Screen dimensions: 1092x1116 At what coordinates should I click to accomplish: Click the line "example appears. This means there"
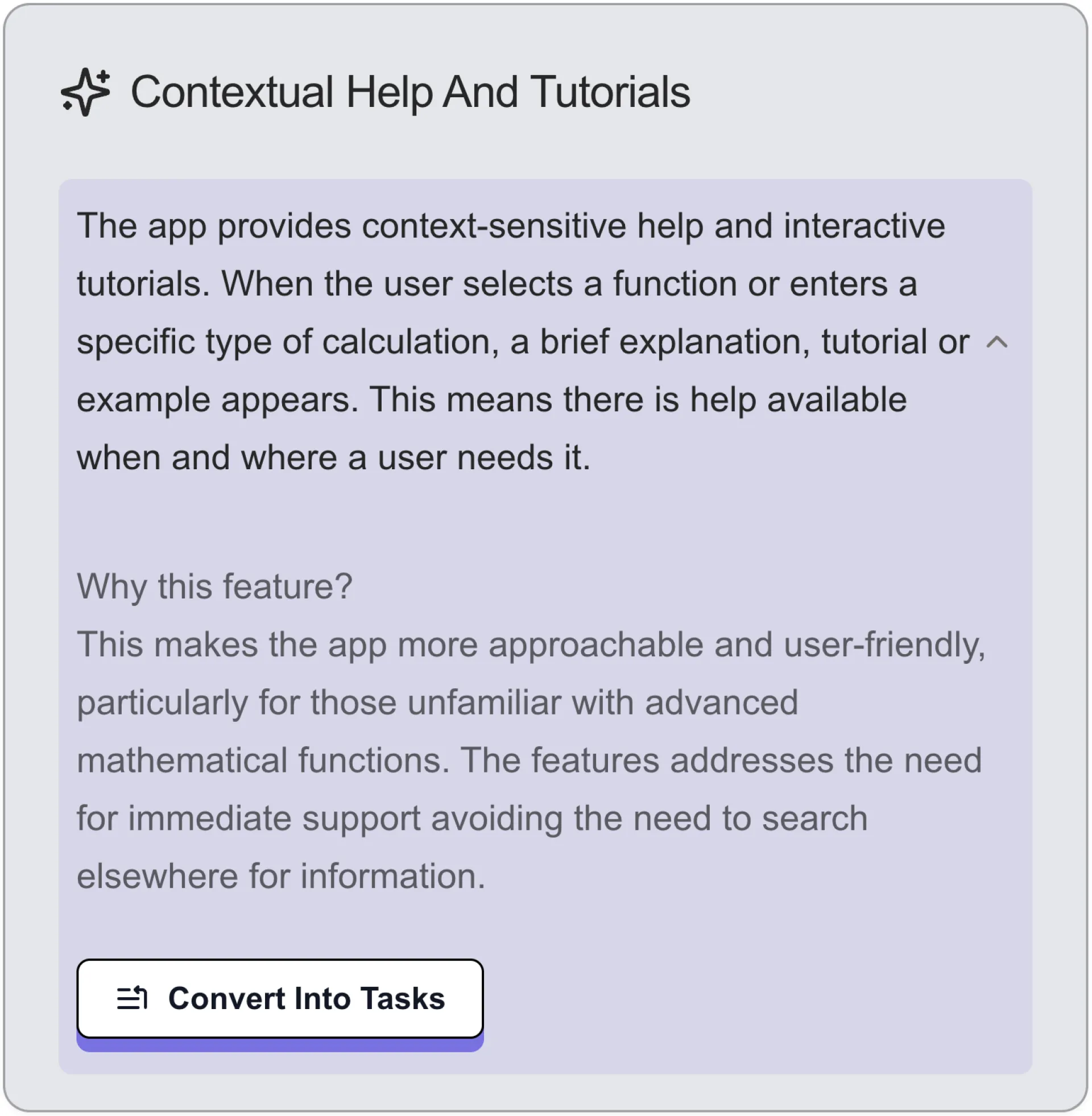pos(492,400)
